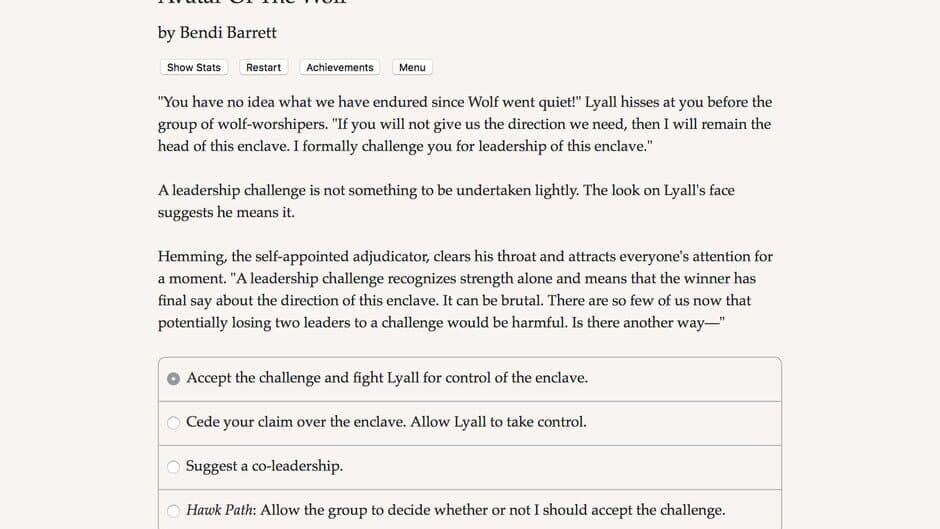The height and width of the screenshot is (529, 940).
Task: Click the italic 'Hawk Path' label
Action: click(221, 510)
